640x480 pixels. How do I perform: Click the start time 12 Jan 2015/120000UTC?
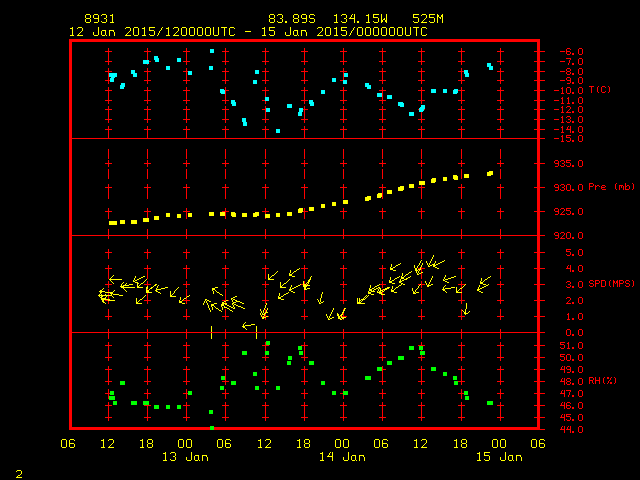pos(152,32)
